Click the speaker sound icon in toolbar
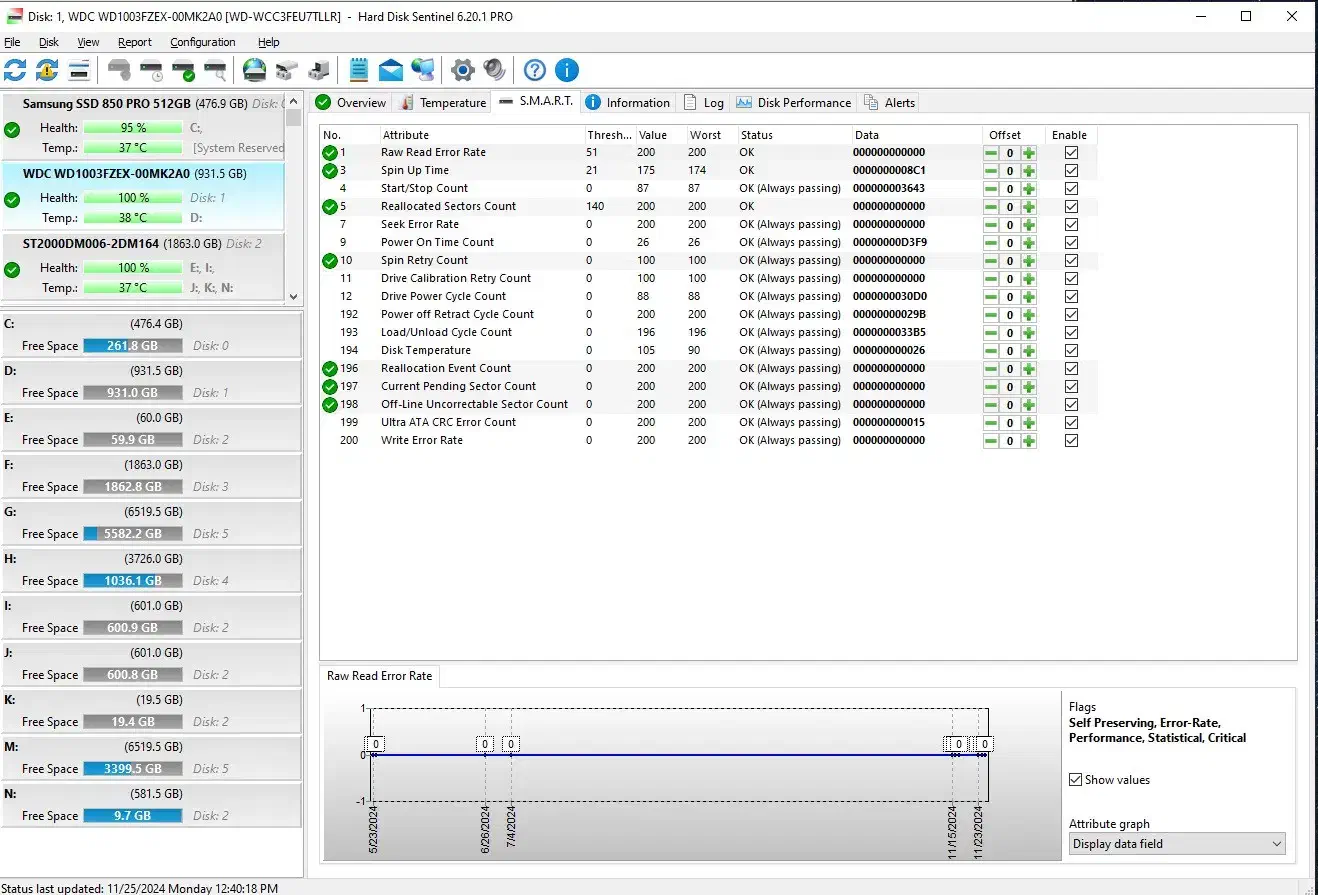The image size is (1318, 895). coord(494,70)
